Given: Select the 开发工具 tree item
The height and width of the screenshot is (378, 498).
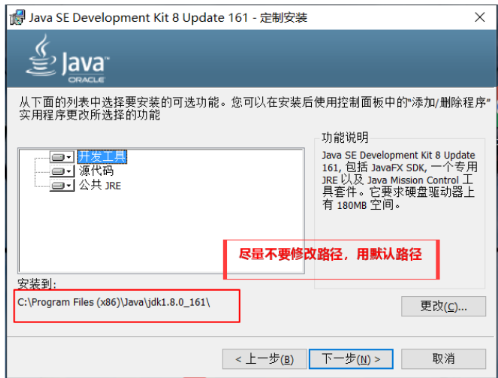Looking at the screenshot, I should (102, 157).
